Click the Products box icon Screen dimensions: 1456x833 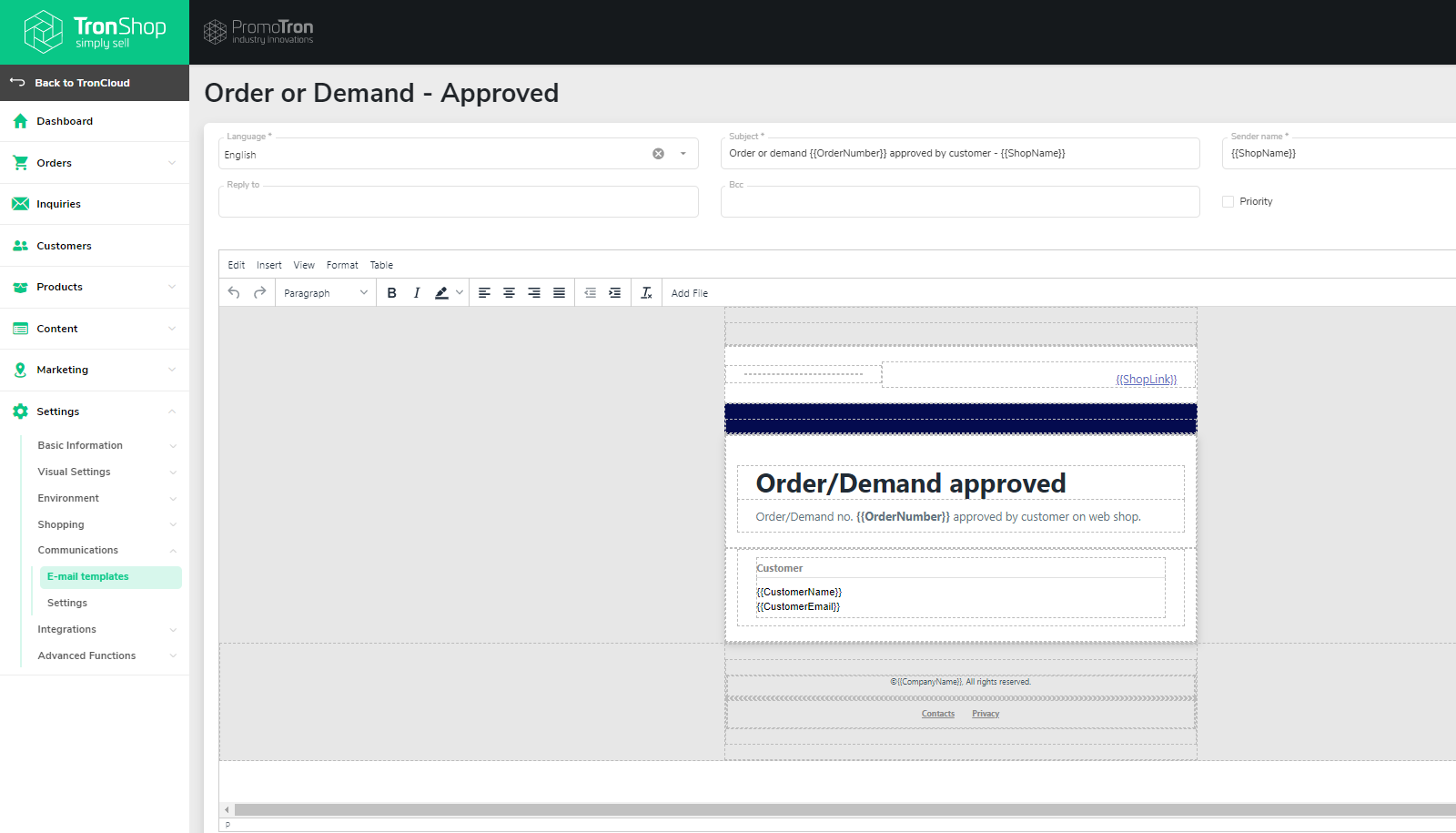coord(20,287)
